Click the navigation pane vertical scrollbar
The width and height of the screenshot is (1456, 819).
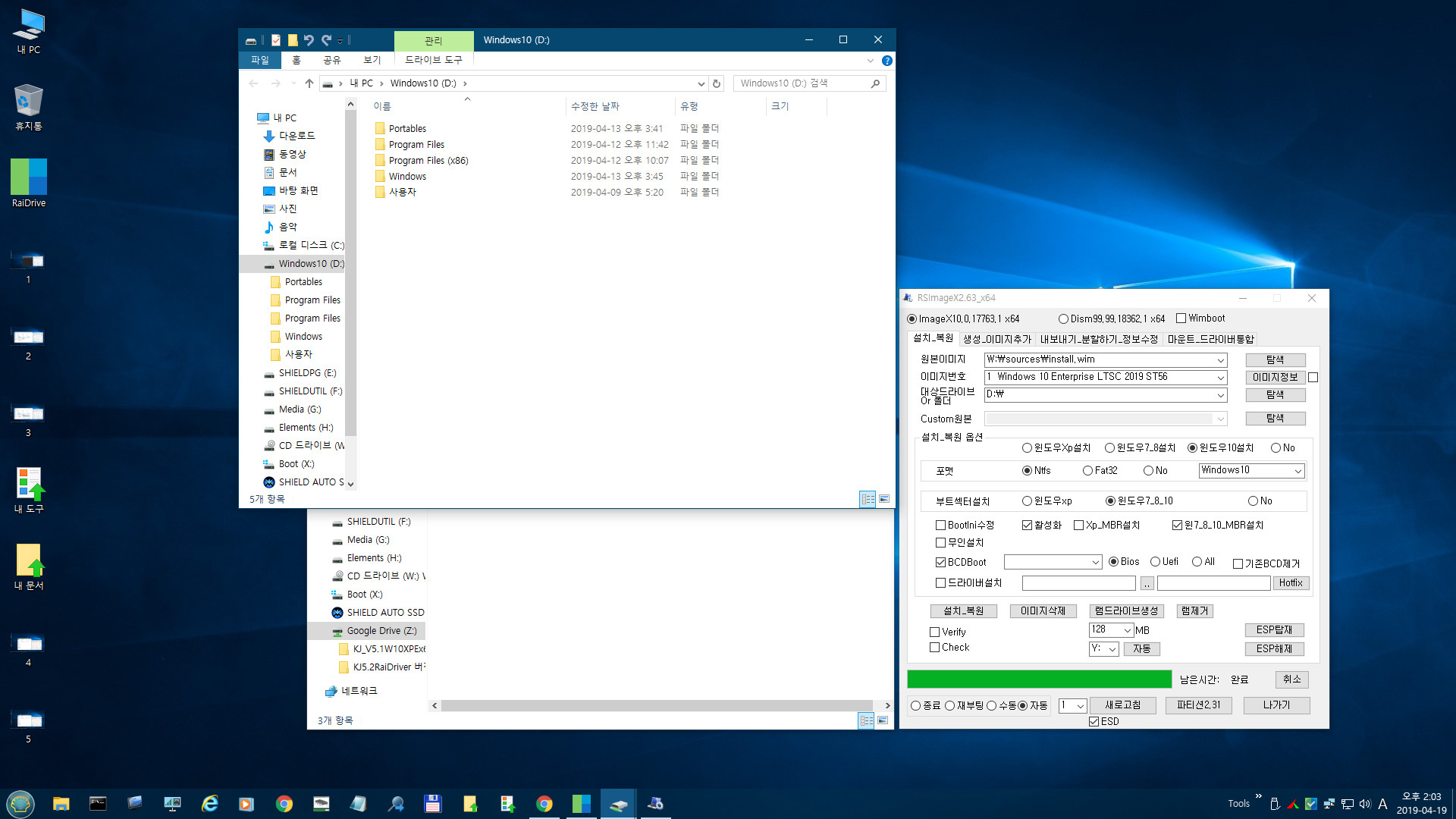coord(350,271)
